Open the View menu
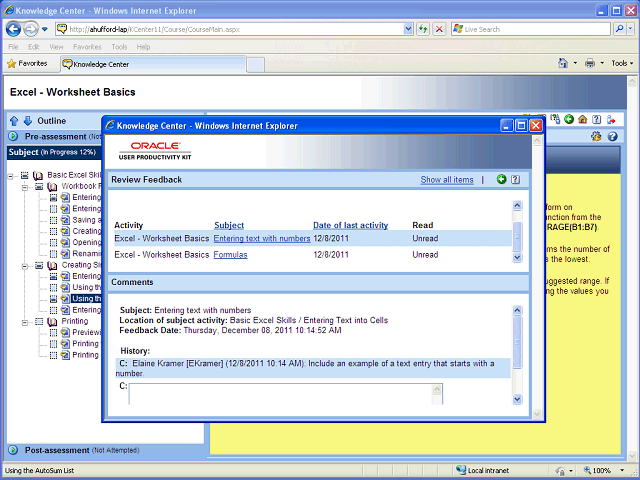 pos(56,47)
